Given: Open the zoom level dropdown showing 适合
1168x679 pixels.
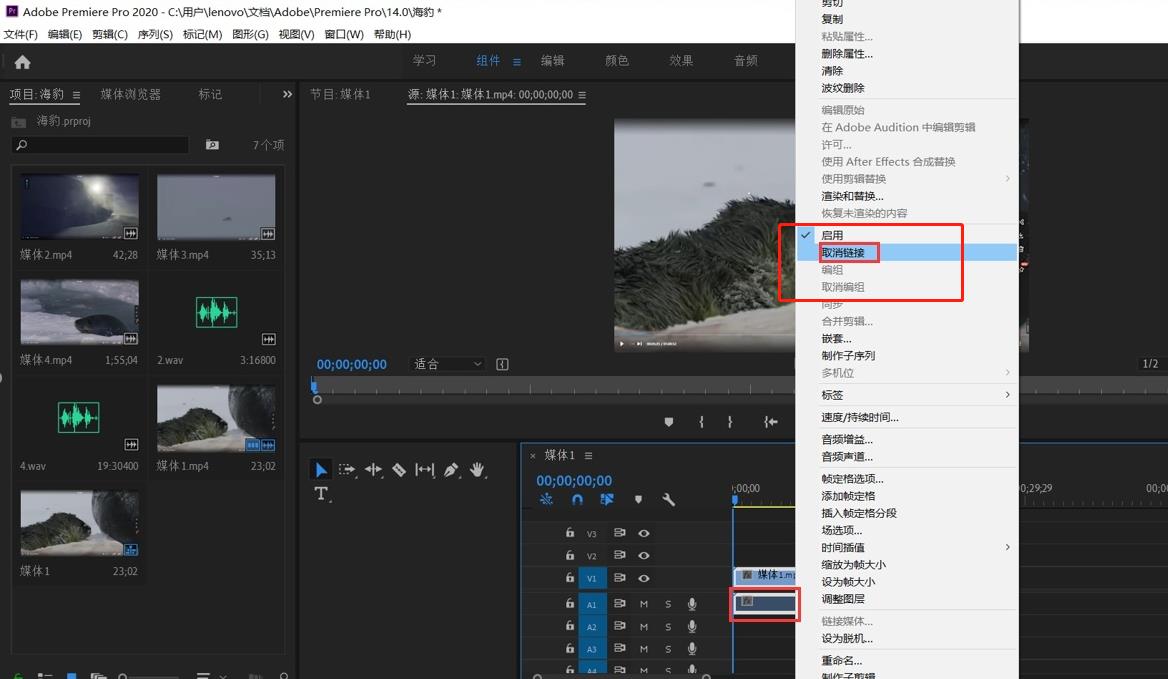Looking at the screenshot, I should (x=448, y=364).
